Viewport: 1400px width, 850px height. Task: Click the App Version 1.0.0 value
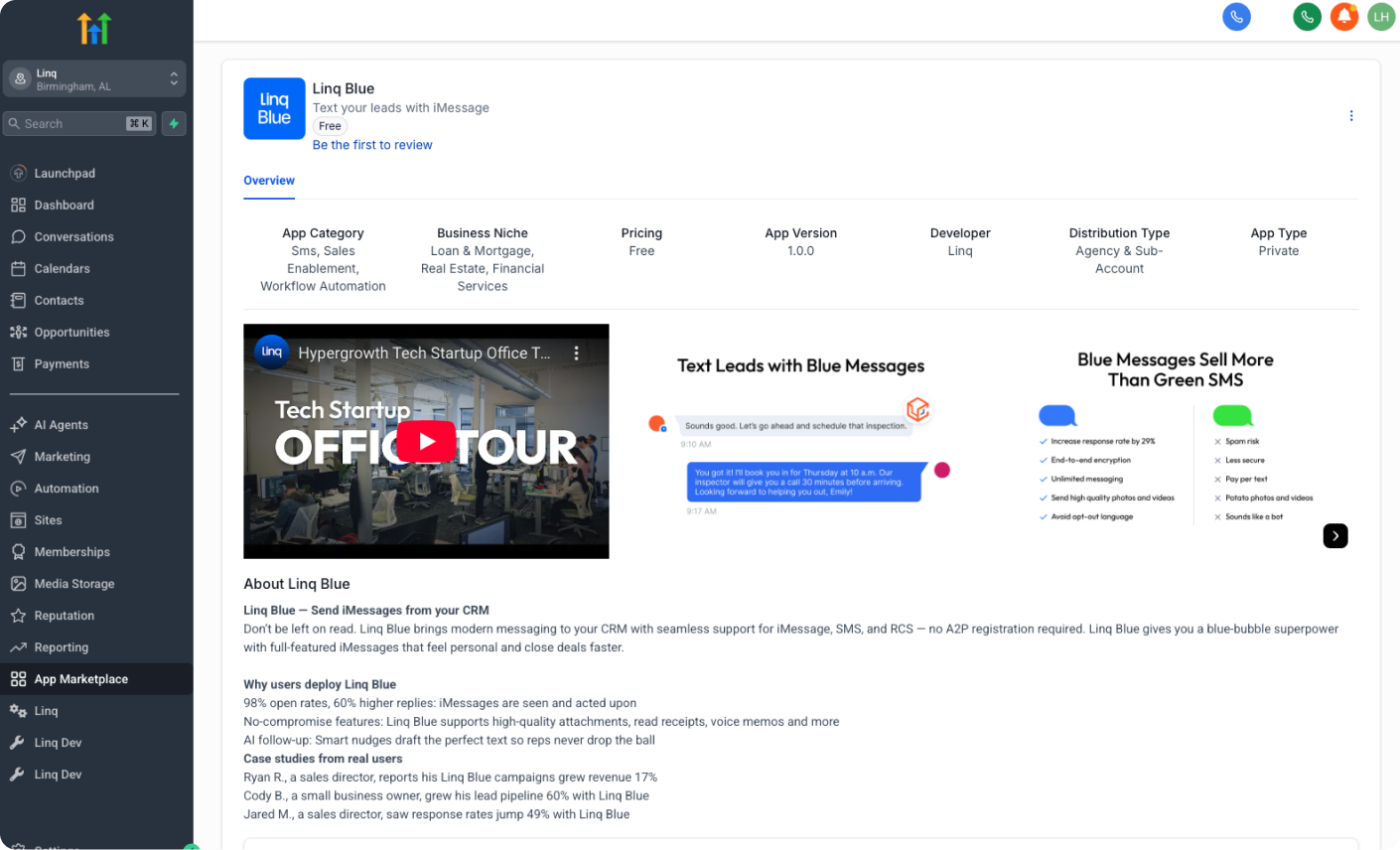point(800,251)
